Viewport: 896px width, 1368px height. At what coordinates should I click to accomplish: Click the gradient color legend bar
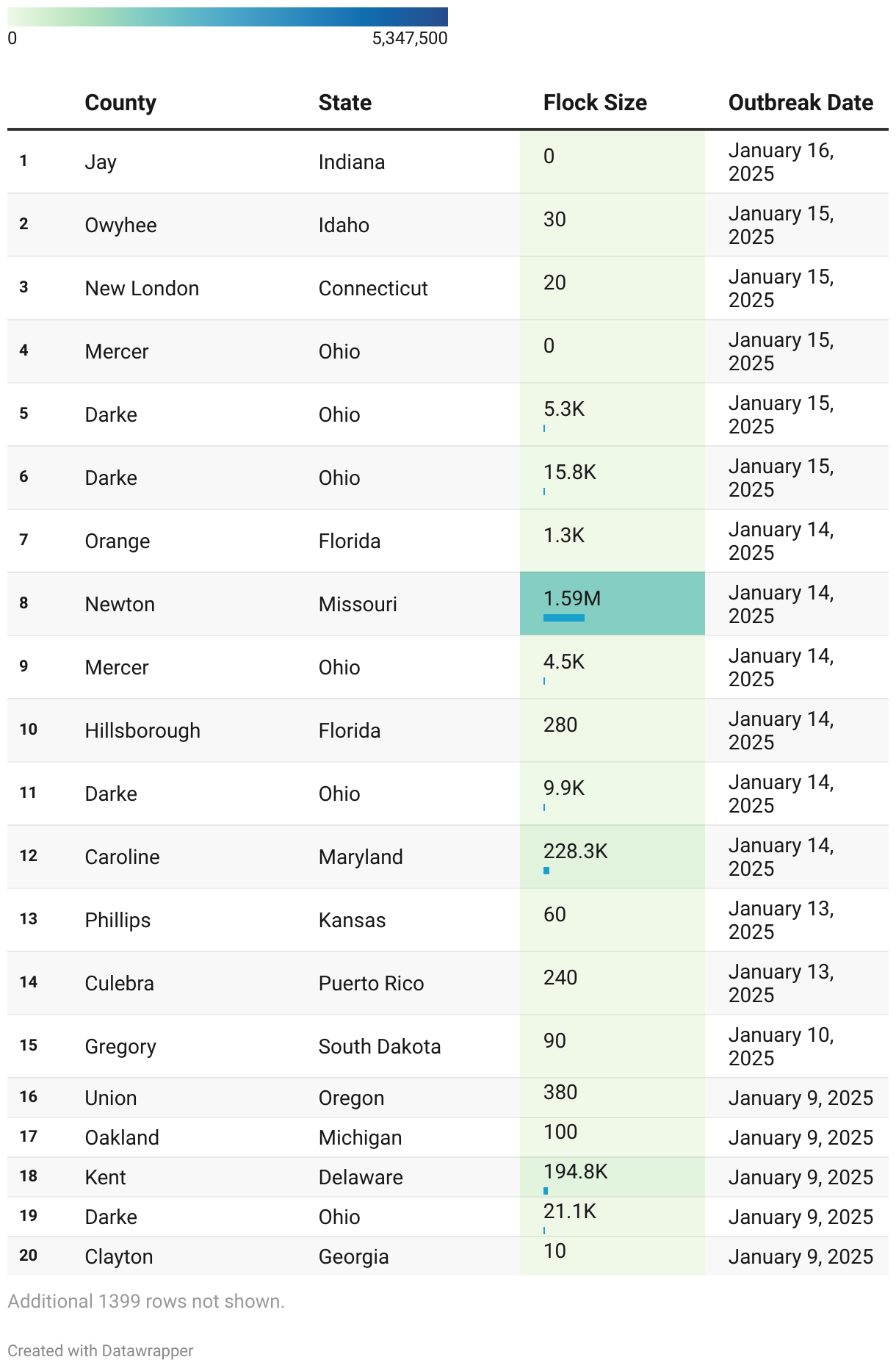(228, 17)
